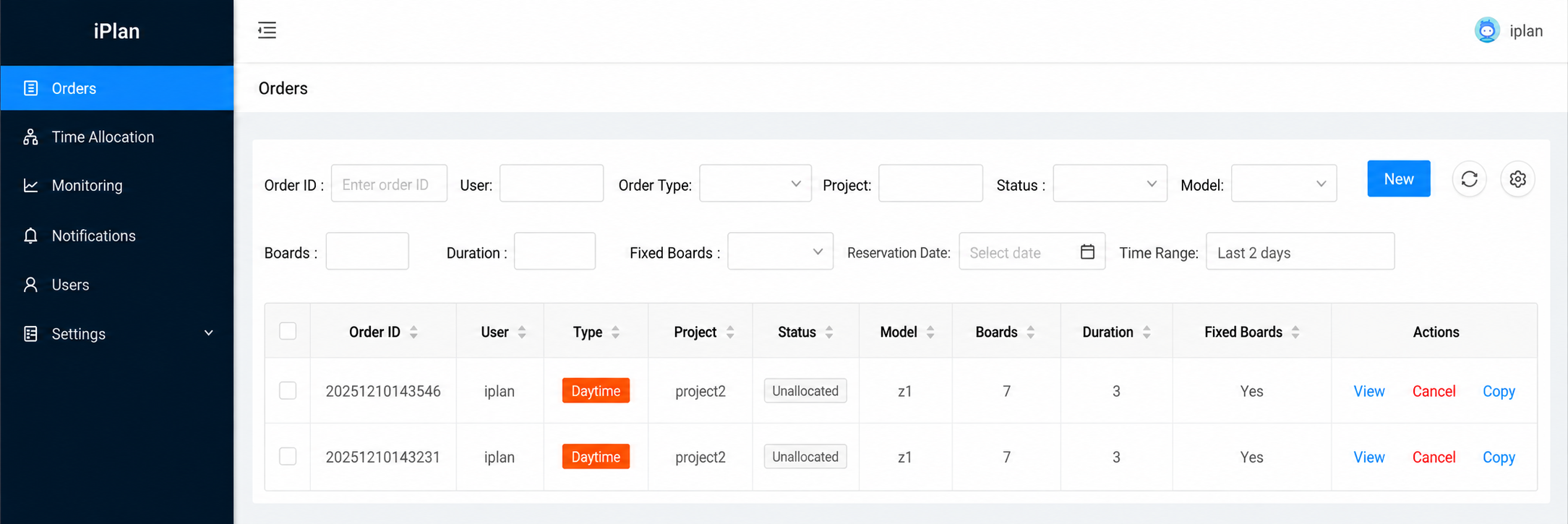The image size is (1568, 524).
Task: Focus the Order ID input field
Action: [389, 184]
